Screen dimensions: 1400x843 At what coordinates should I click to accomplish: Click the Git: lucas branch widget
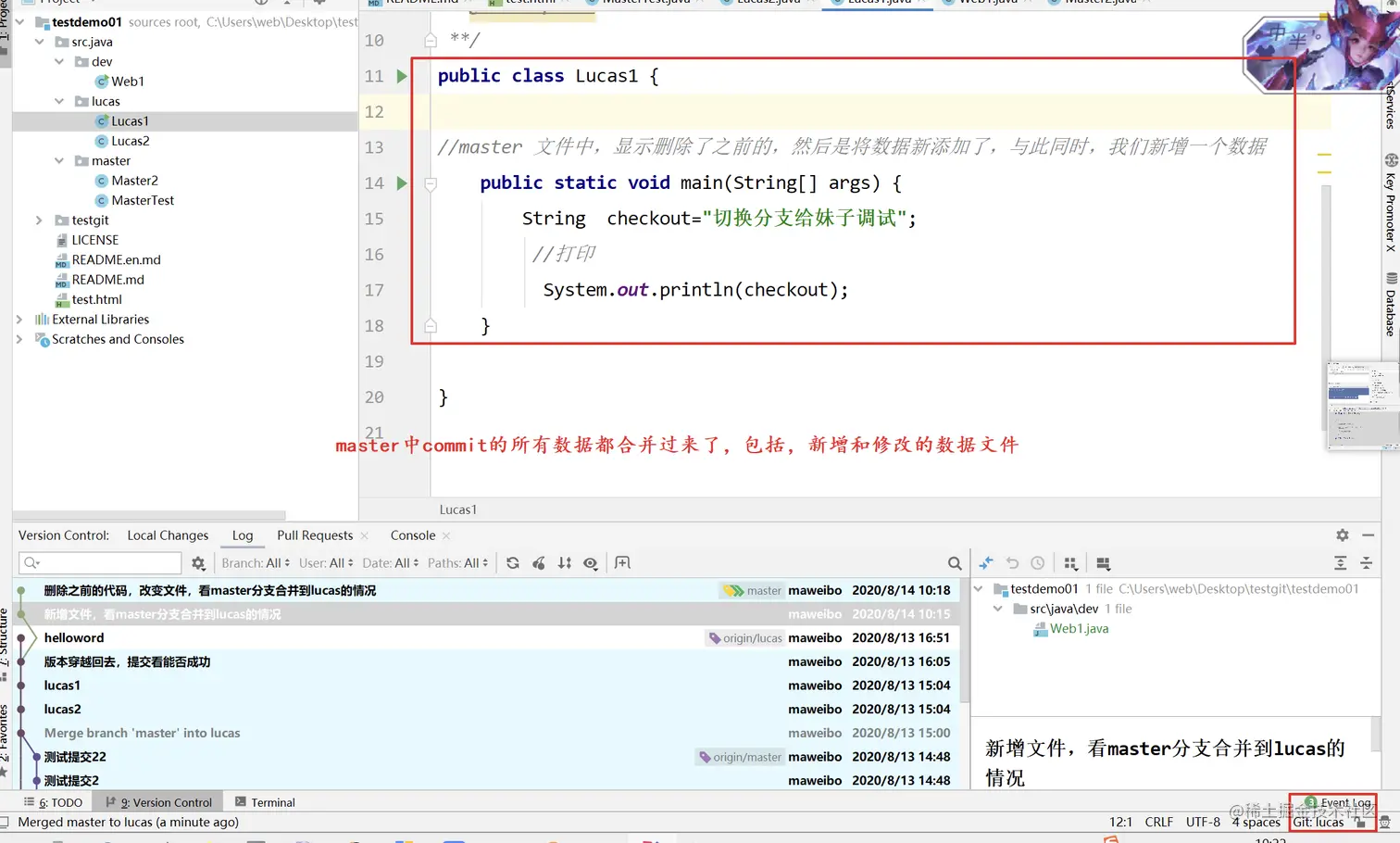1319,823
